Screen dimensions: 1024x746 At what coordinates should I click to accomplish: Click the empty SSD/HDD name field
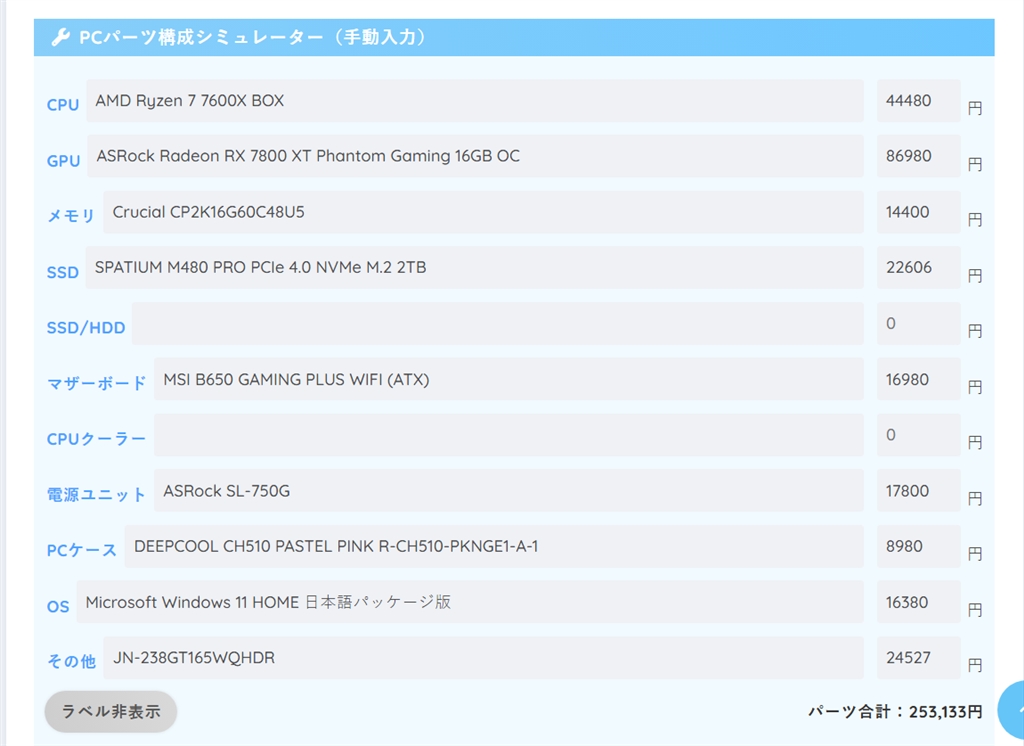(498, 323)
